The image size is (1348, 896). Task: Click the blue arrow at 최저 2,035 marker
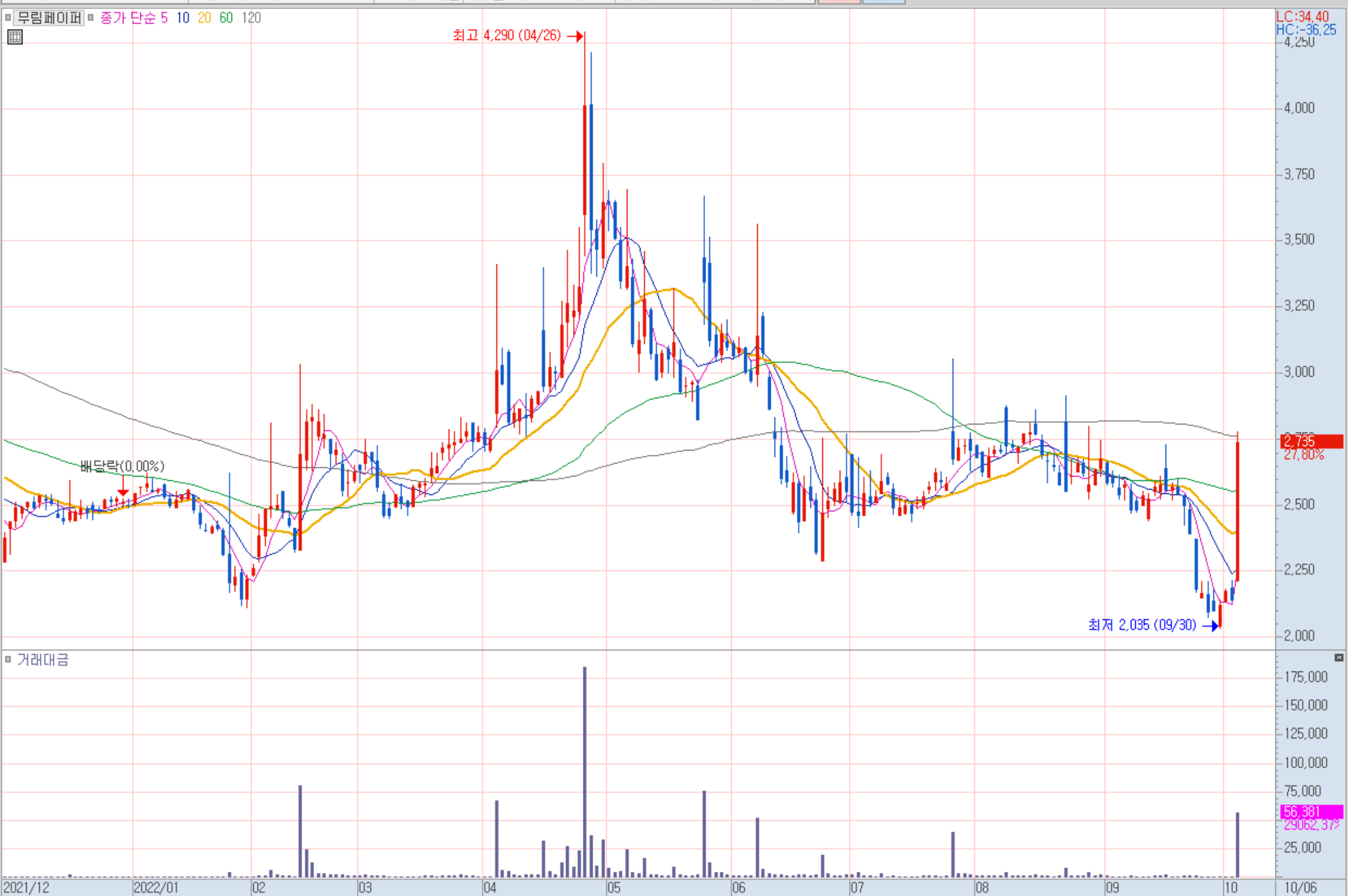pos(1210,625)
